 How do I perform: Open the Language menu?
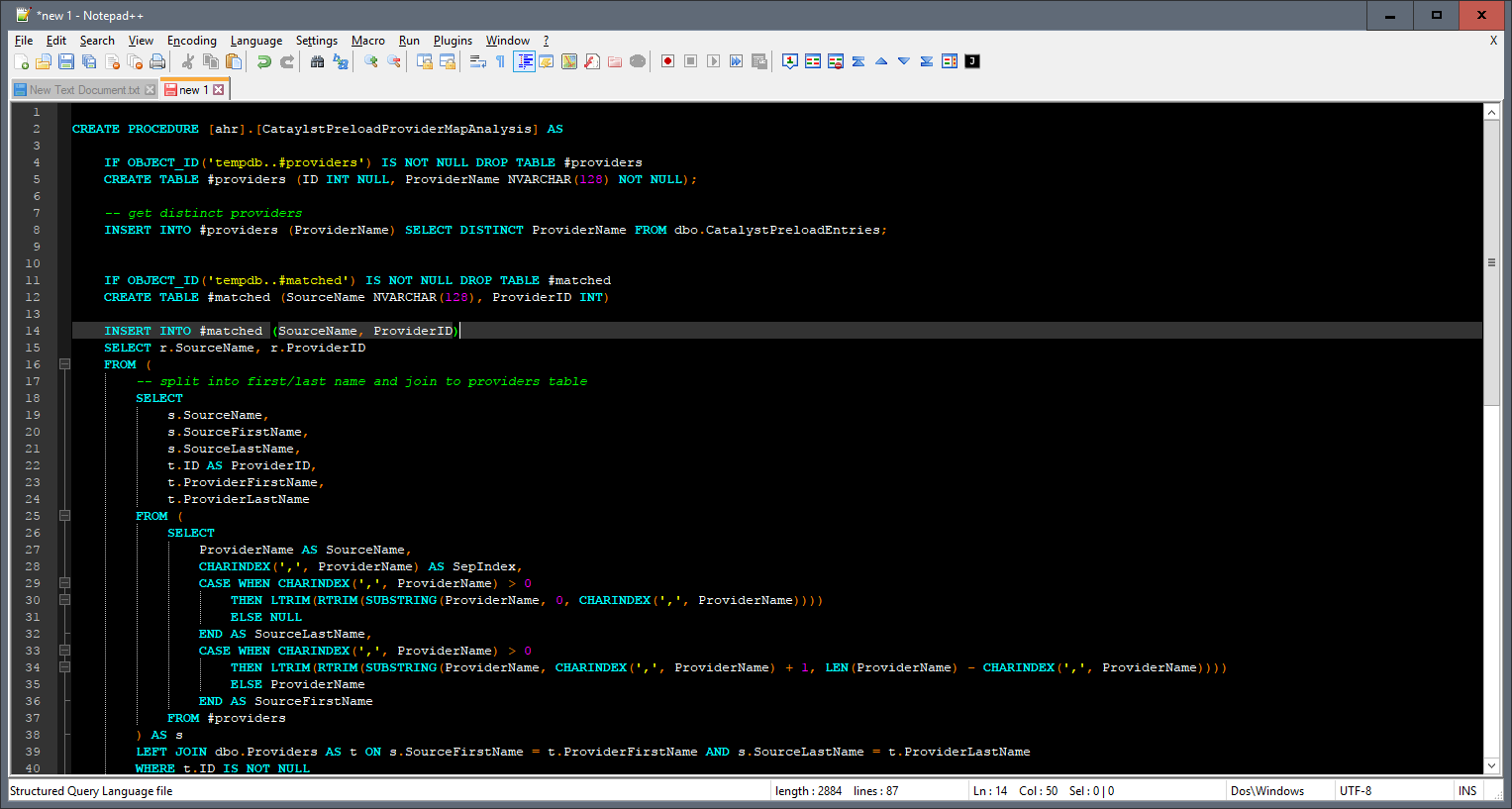(x=256, y=41)
